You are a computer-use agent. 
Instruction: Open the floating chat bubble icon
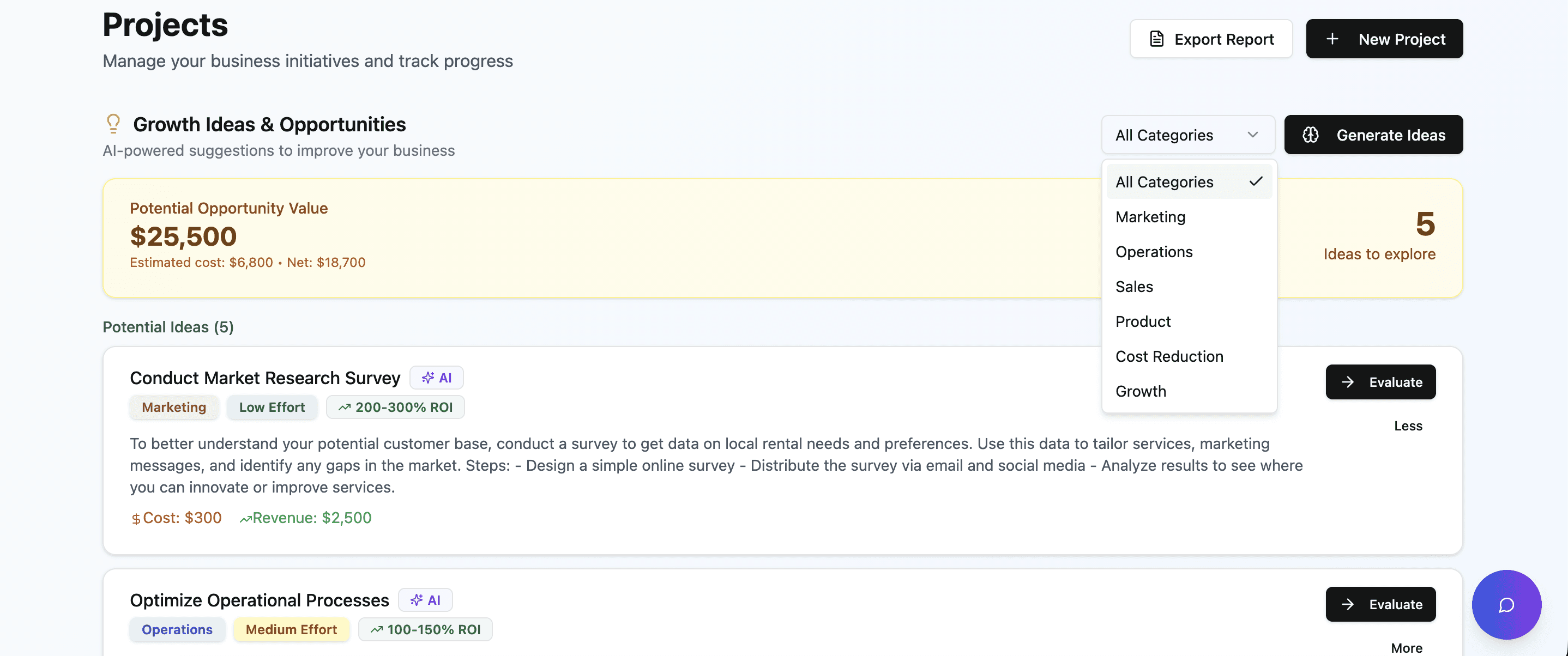(1506, 604)
